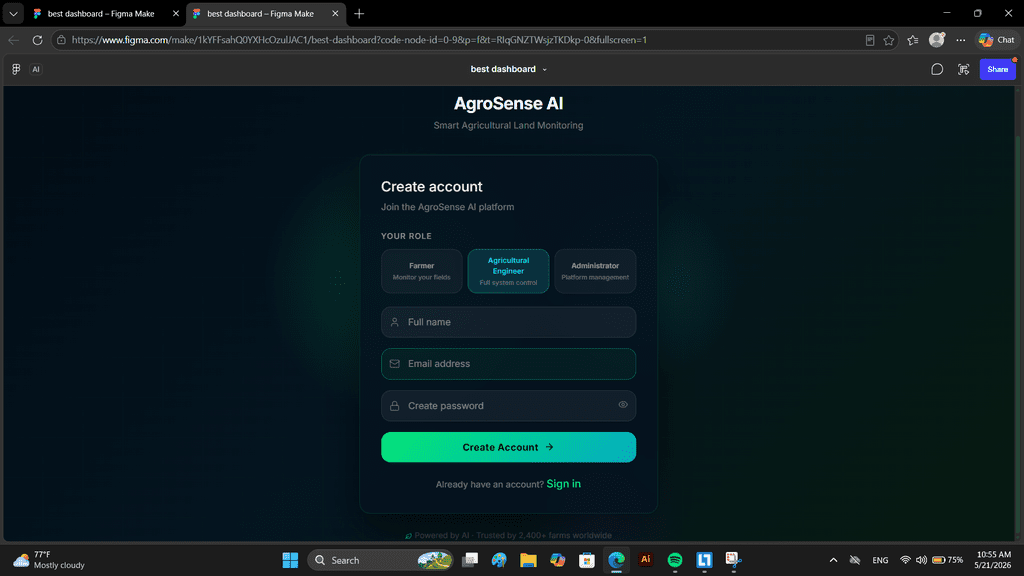1024x576 pixels.
Task: Click the browser back arrow
Action: pyautogui.click(x=14, y=40)
